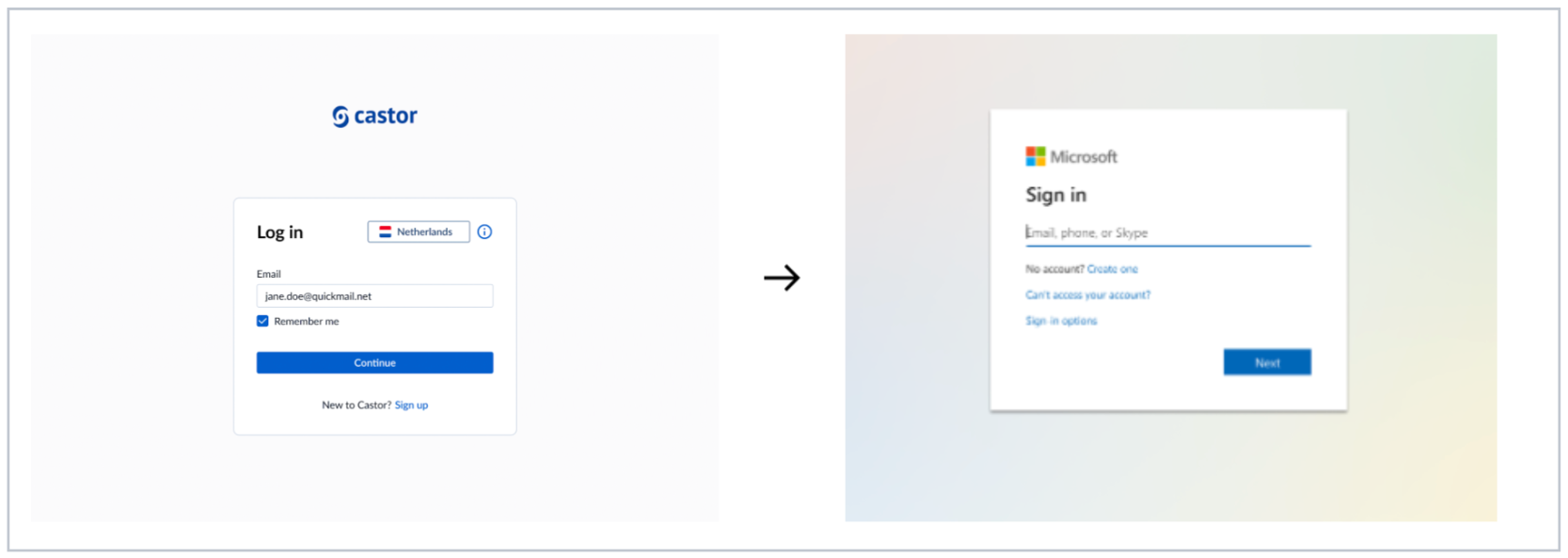The height and width of the screenshot is (558, 1568).
Task: Click the Castor swirl logo icon
Action: coord(341,117)
